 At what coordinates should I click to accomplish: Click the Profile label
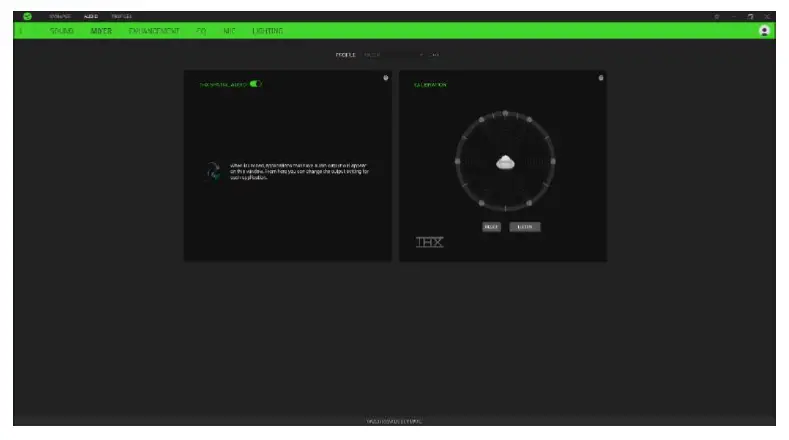coord(346,55)
